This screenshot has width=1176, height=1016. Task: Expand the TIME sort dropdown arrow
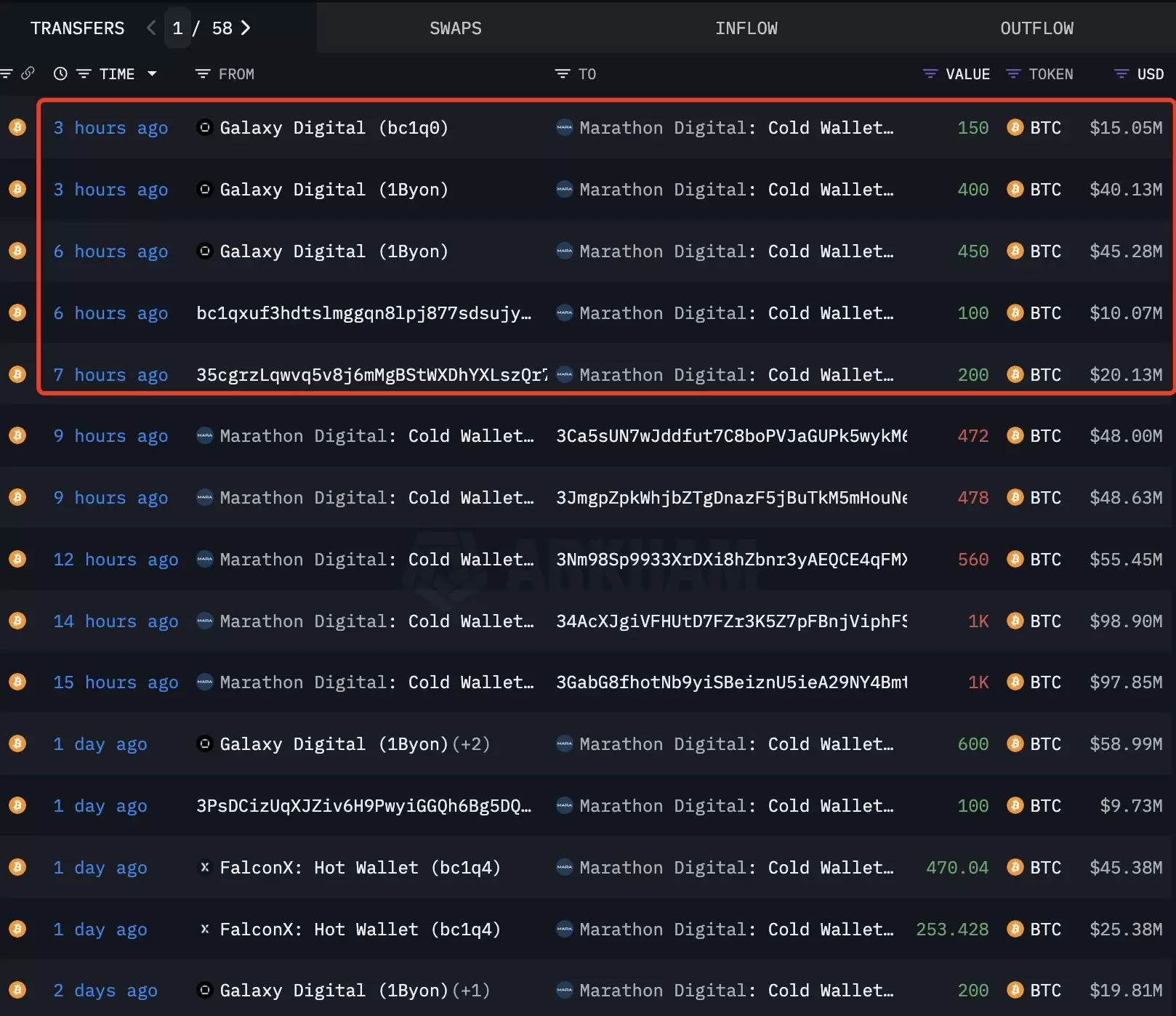pyautogui.click(x=152, y=74)
